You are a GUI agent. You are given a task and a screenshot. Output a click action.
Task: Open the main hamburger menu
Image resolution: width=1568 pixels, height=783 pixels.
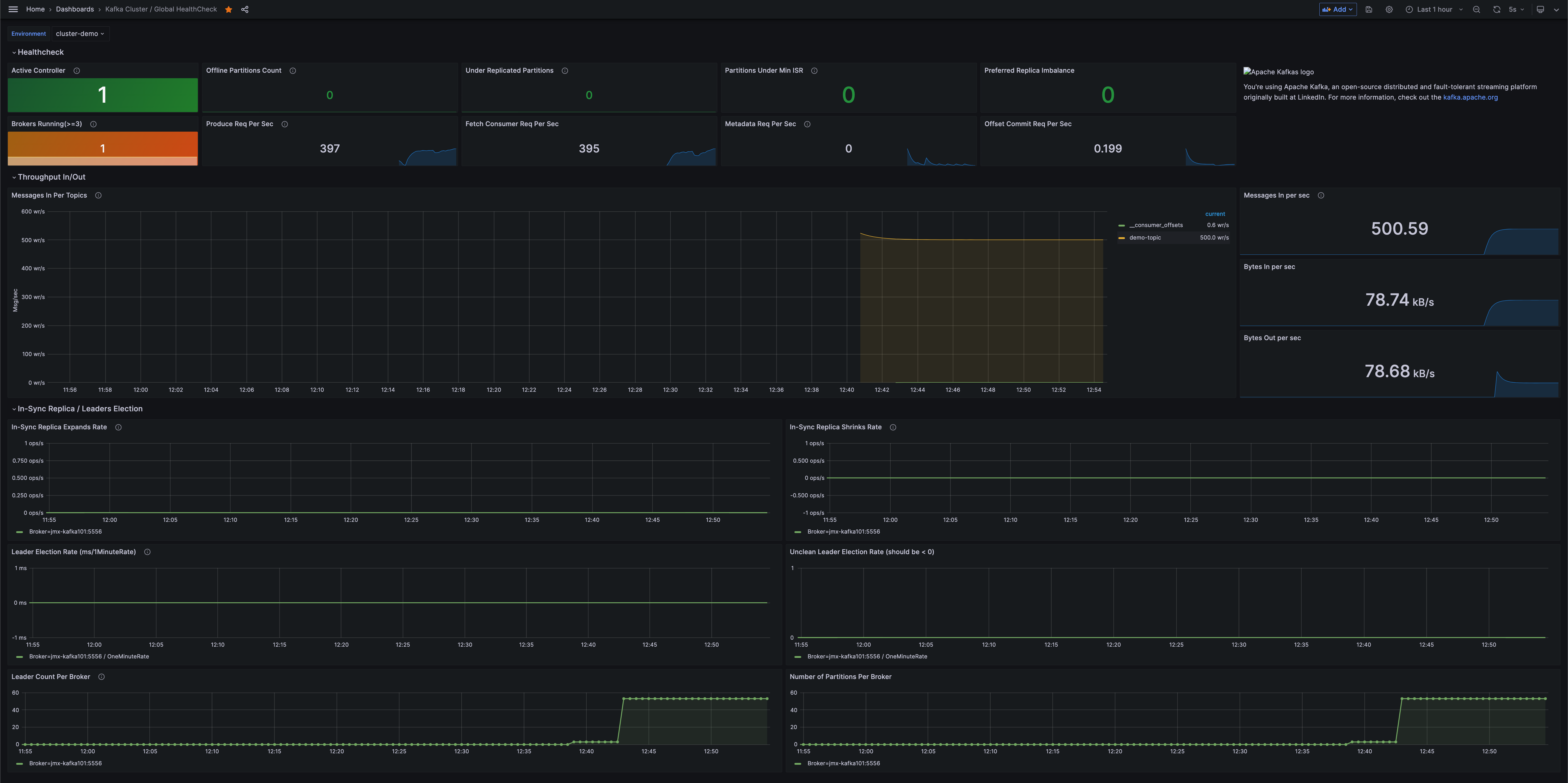[13, 9]
